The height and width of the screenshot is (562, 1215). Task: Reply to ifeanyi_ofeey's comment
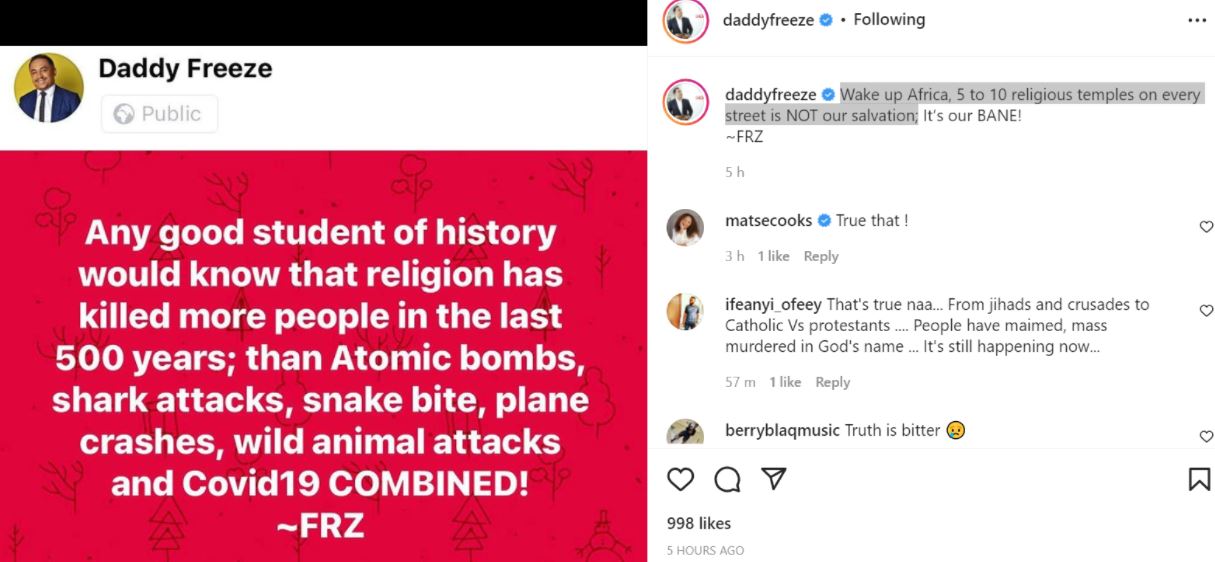pyautogui.click(x=832, y=382)
